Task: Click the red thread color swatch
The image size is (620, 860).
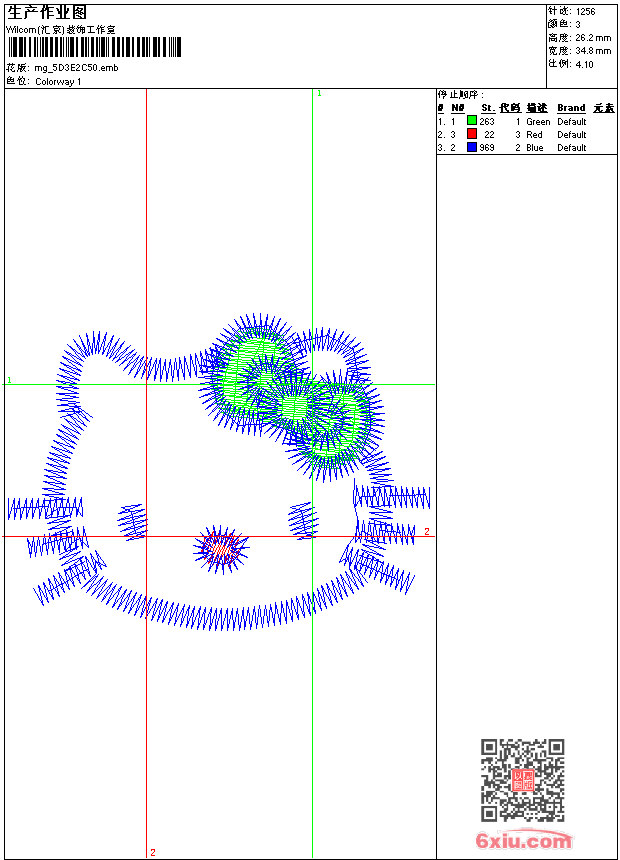Action: click(471, 133)
